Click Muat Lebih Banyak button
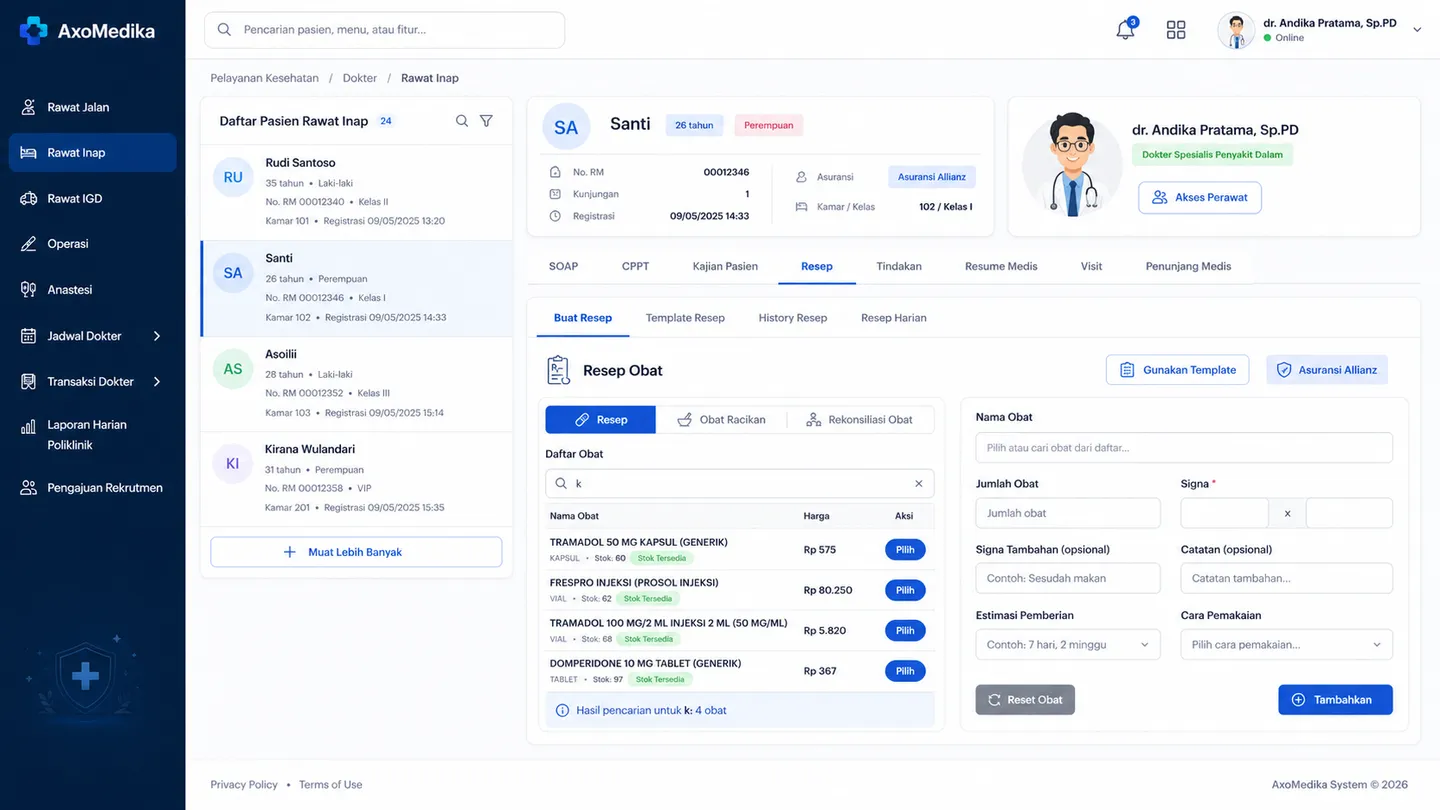 coord(356,552)
